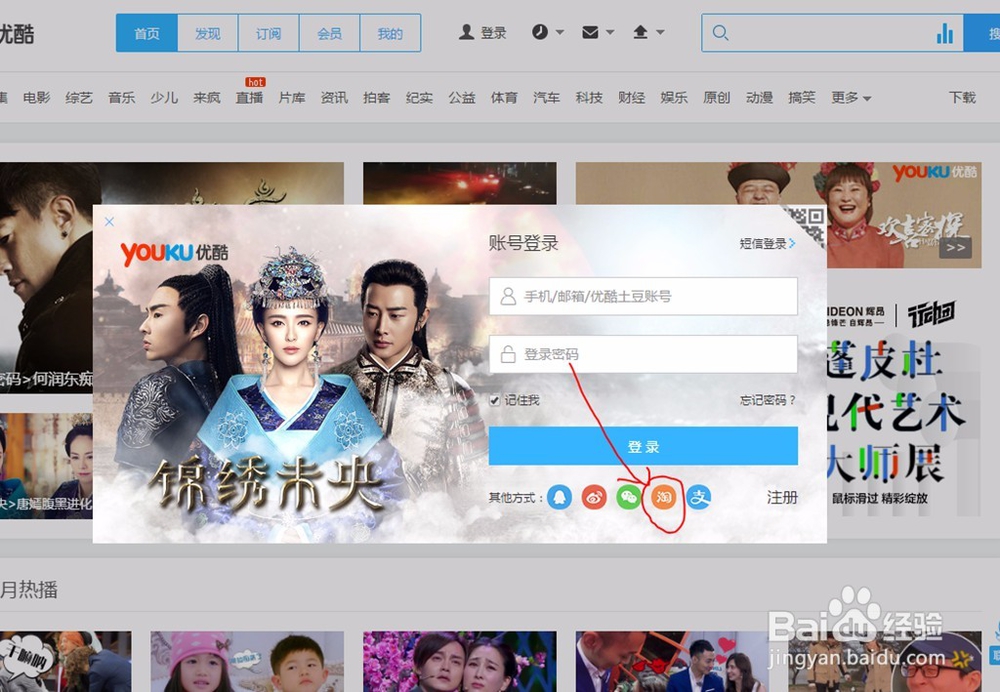Expand the messages dropdown arrow

(610, 32)
